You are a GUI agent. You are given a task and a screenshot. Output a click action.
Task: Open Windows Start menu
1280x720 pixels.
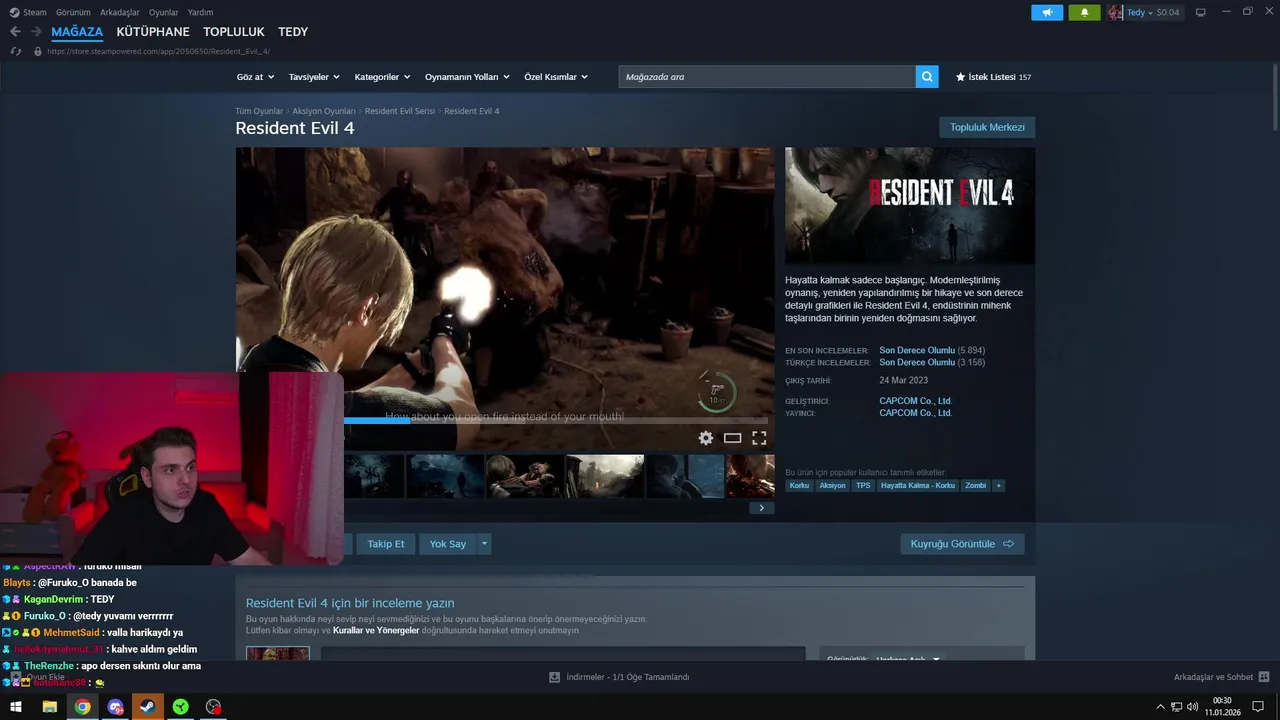(16, 707)
